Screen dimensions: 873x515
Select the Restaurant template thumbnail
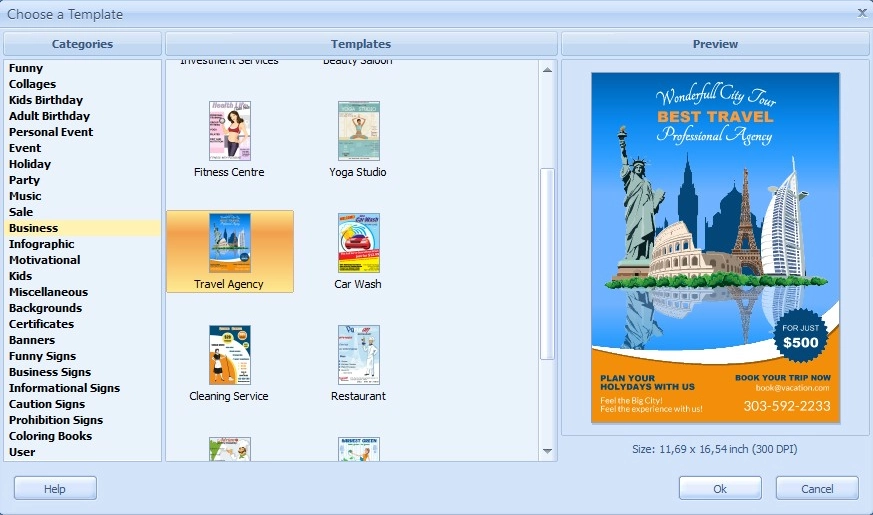tap(358, 355)
